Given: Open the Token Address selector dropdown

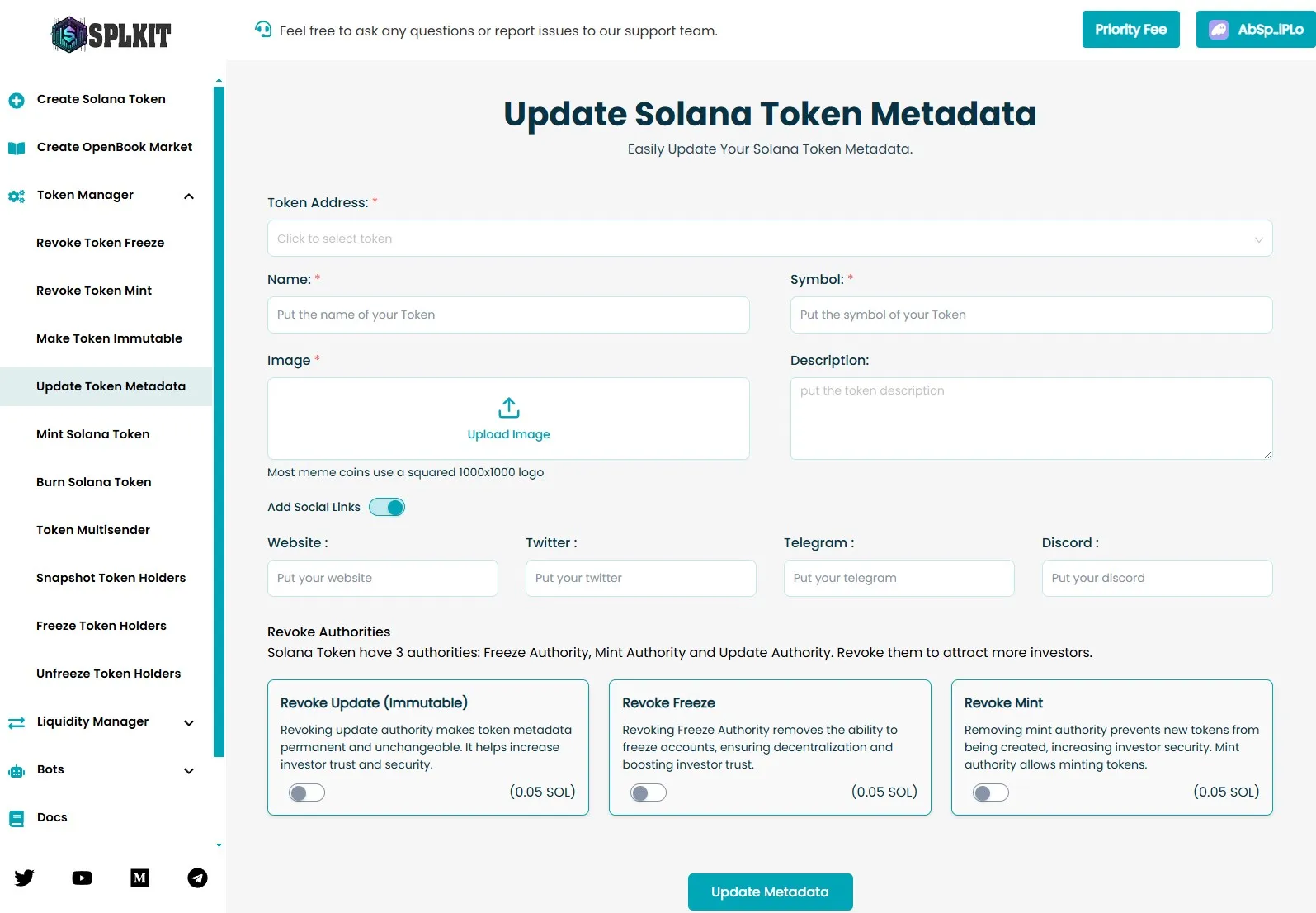Looking at the screenshot, I should click(769, 239).
